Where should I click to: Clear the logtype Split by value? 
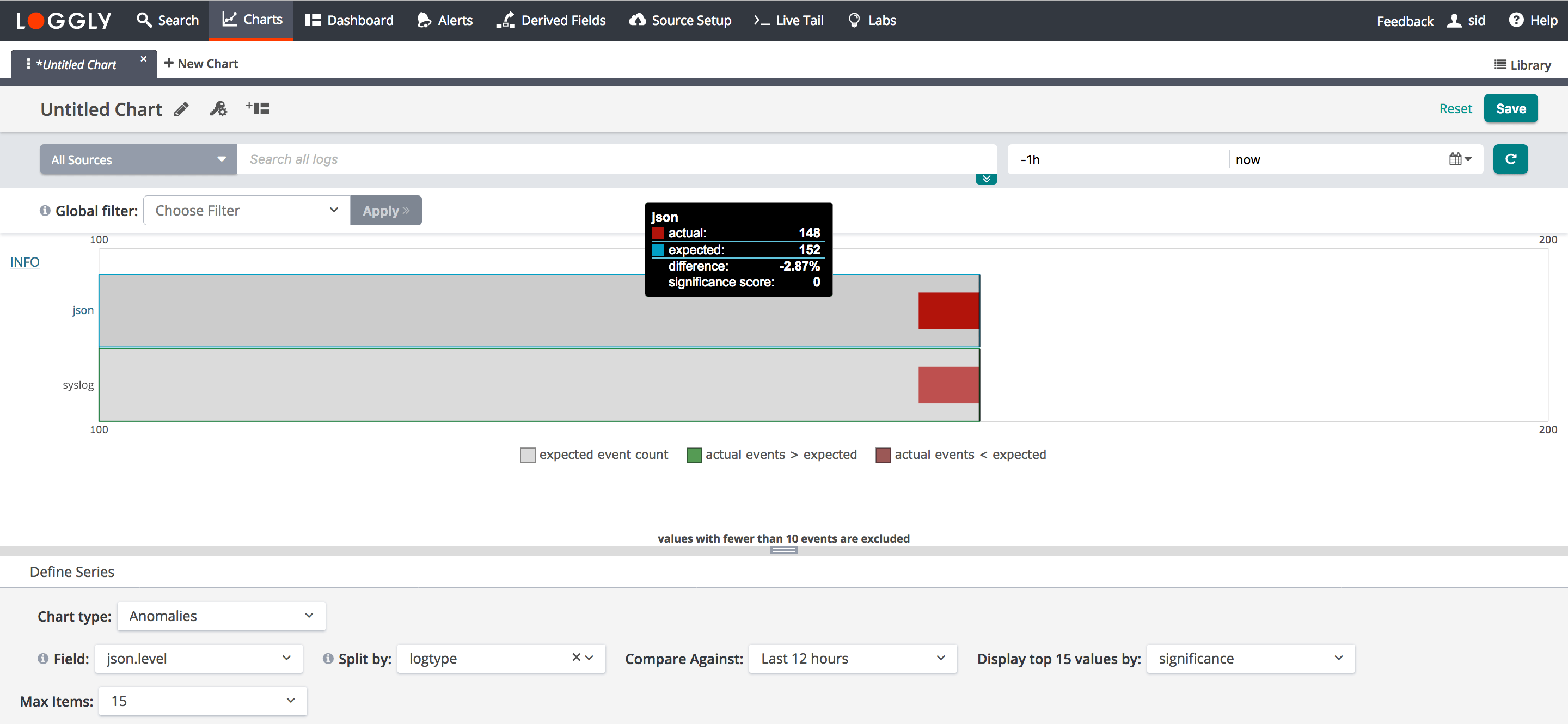coord(576,658)
